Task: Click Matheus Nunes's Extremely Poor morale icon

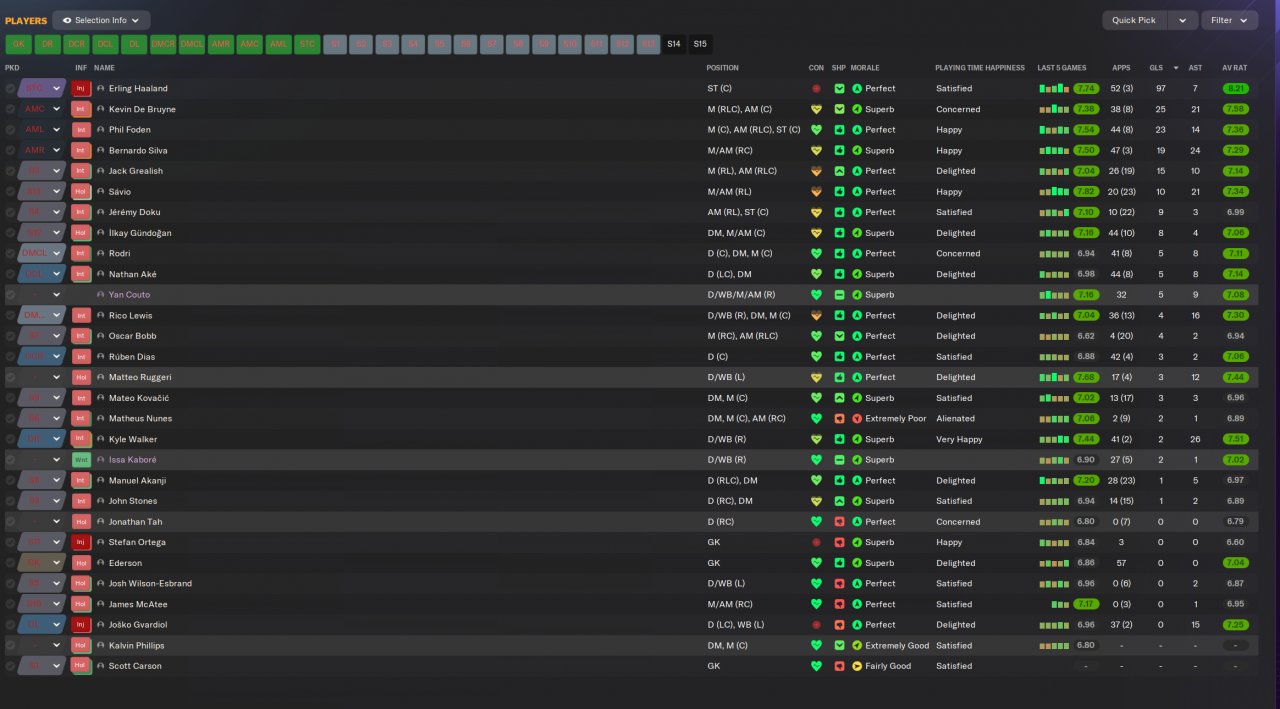Action: coord(857,419)
